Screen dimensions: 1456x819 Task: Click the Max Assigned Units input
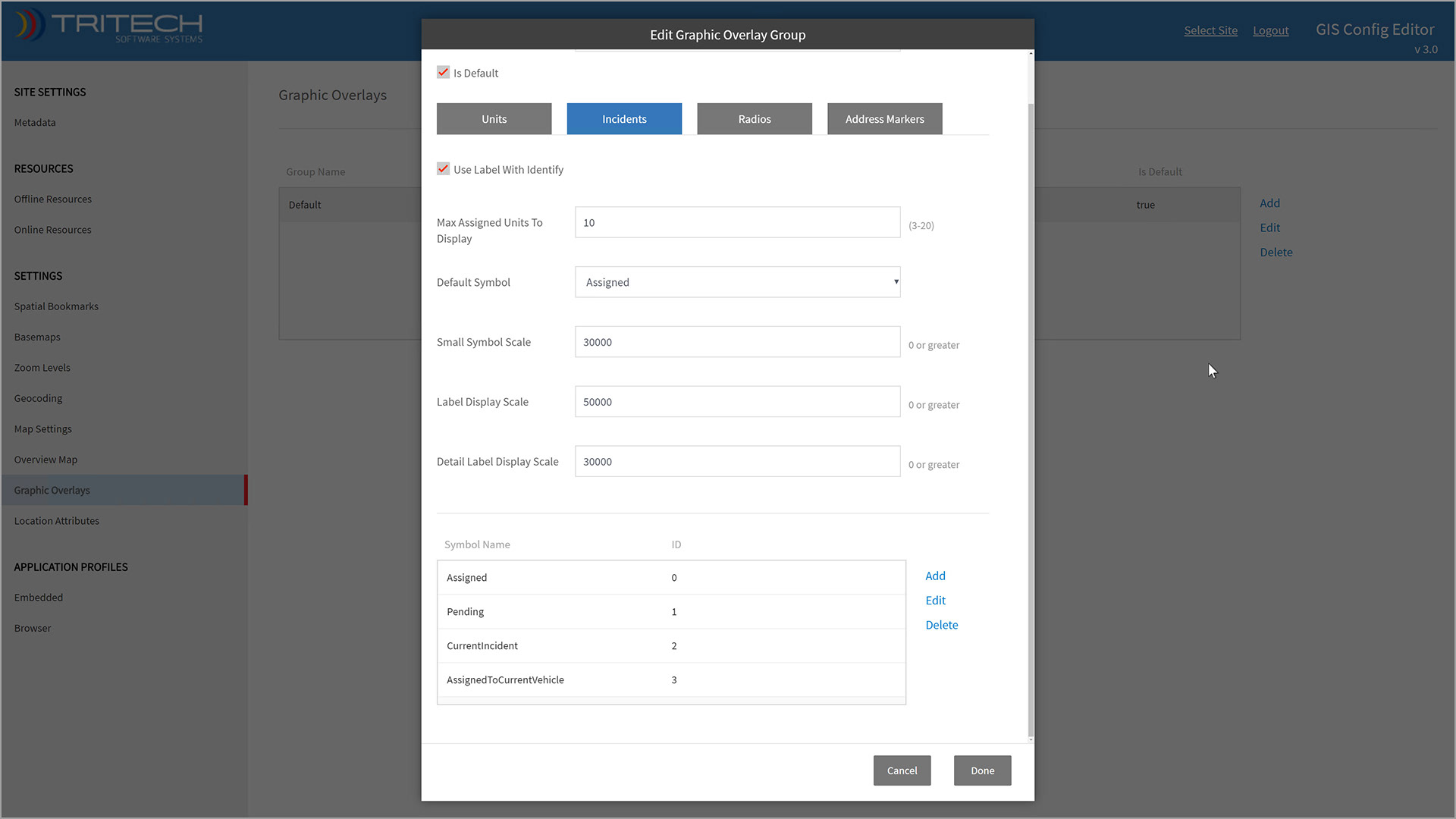click(737, 223)
